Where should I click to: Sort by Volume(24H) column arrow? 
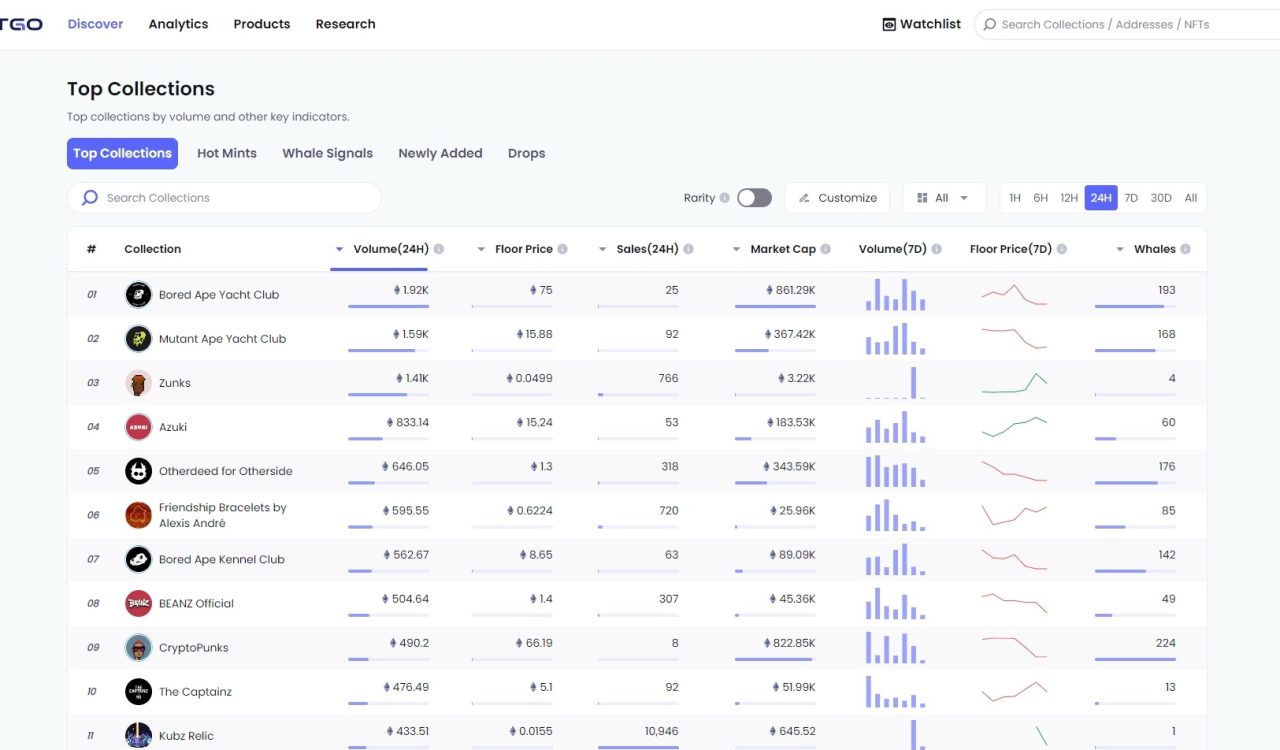340,249
